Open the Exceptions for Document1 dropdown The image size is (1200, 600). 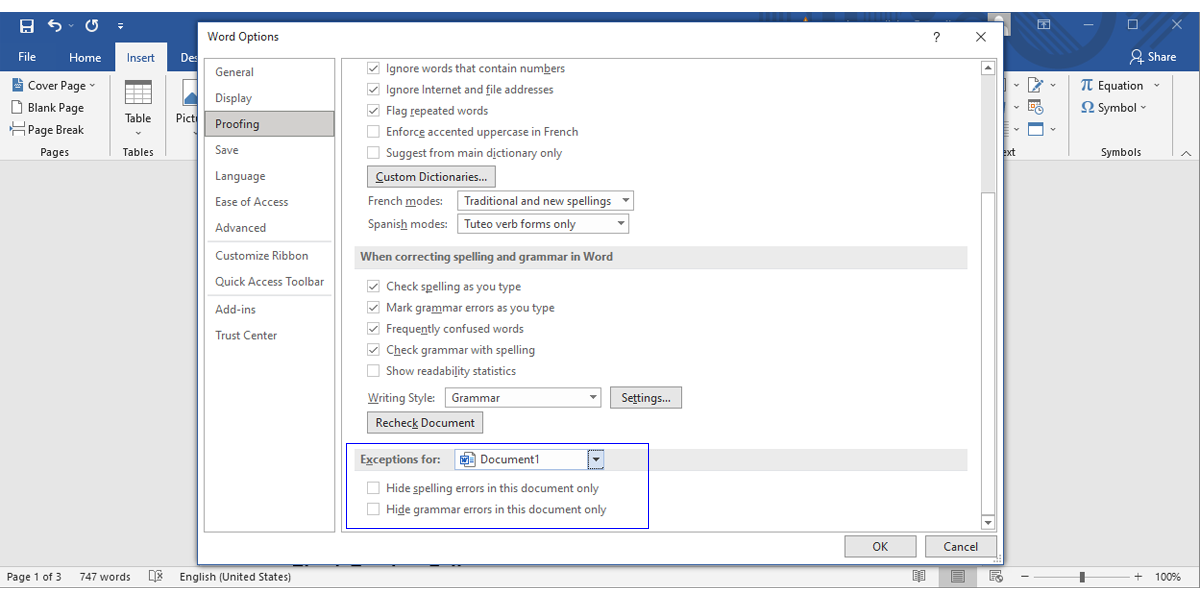tap(596, 460)
